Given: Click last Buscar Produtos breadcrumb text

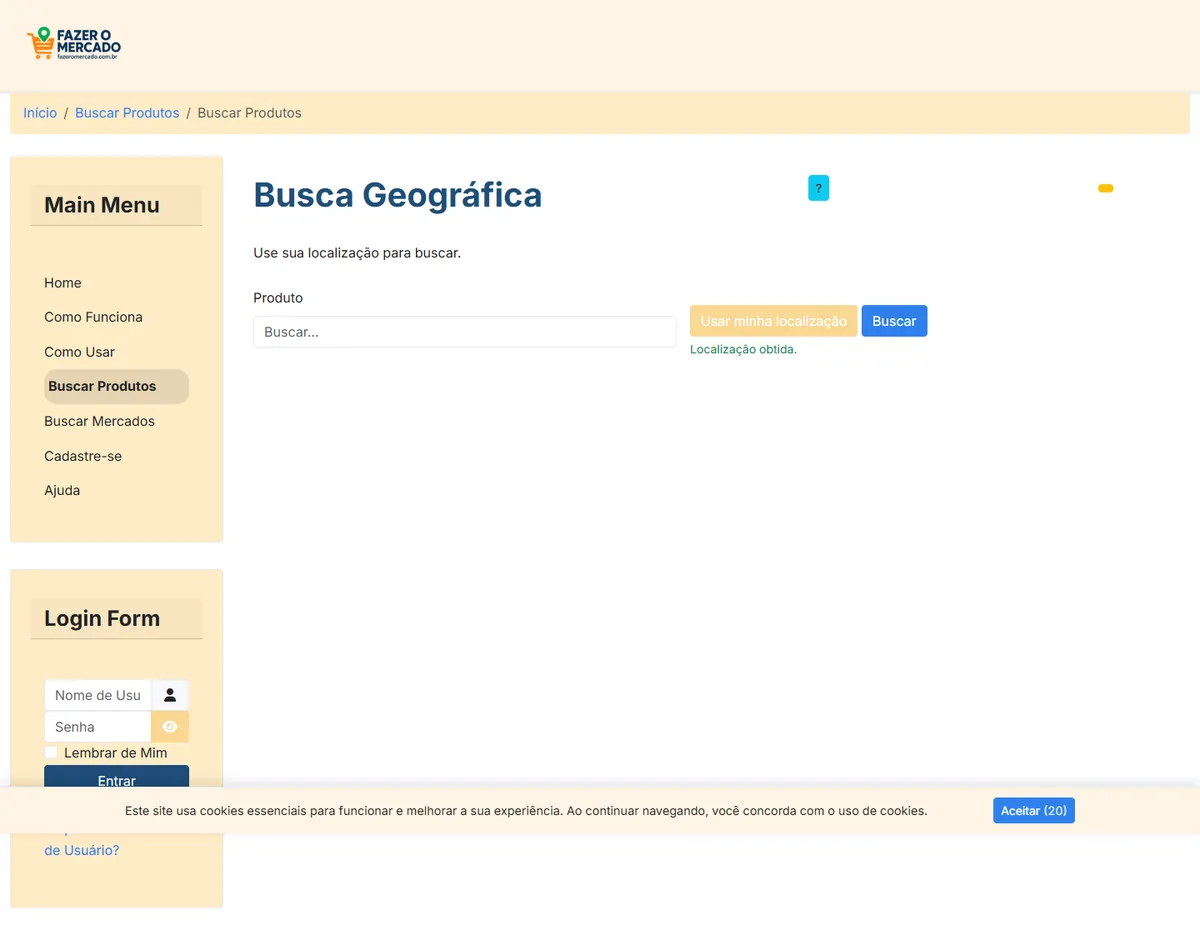Looking at the screenshot, I should 249,113.
